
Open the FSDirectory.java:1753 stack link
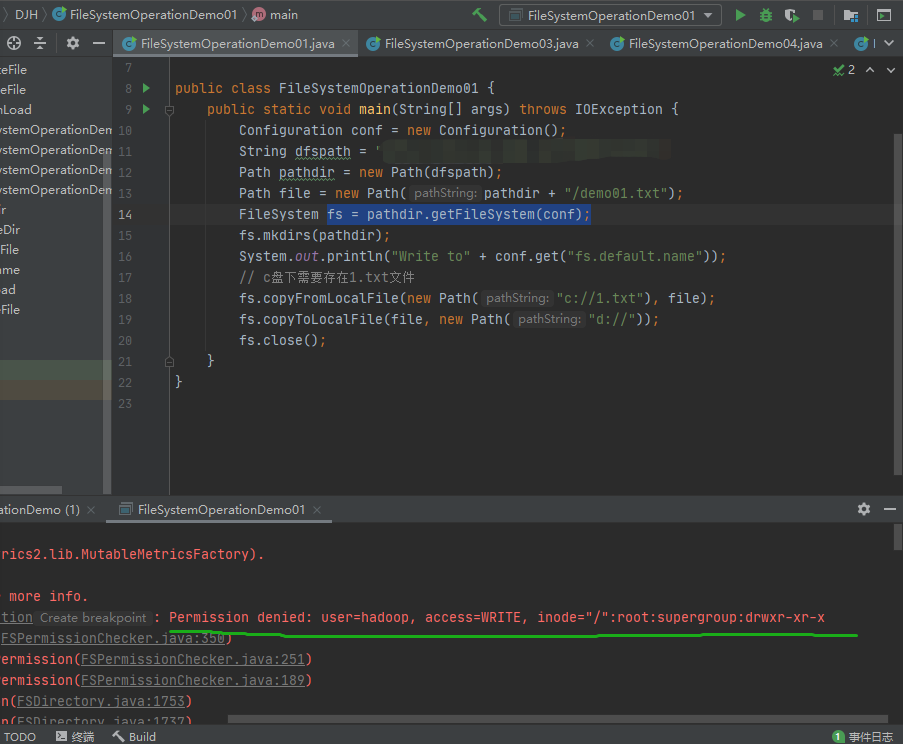pos(101,701)
